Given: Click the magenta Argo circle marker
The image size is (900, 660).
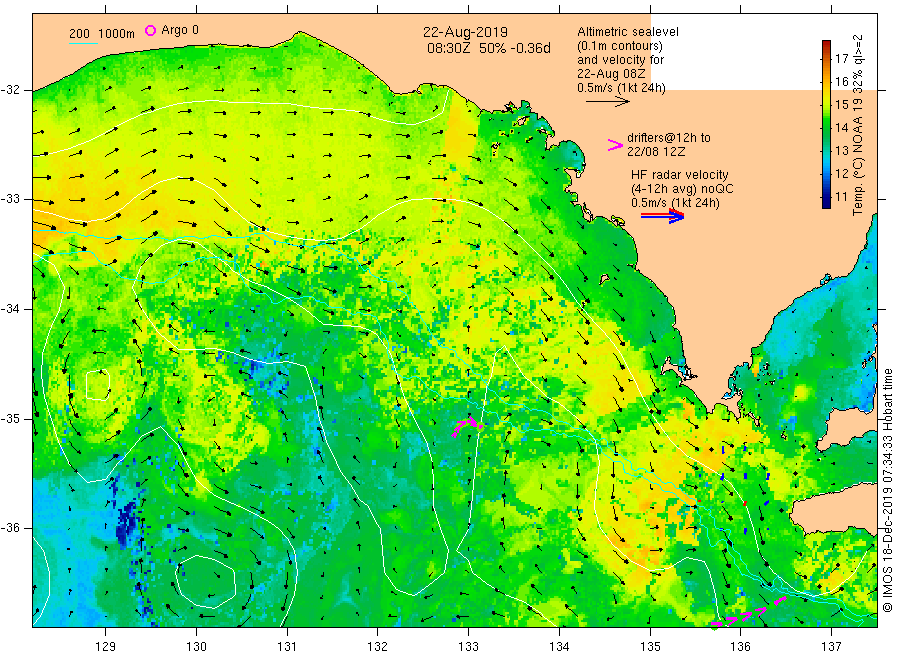Looking at the screenshot, I should click(150, 30).
